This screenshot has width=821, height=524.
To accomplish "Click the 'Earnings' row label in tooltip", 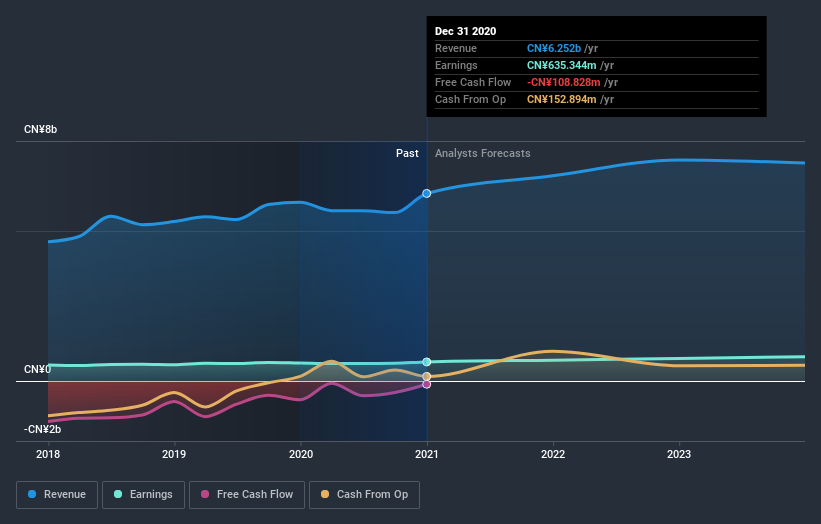I will (456, 65).
